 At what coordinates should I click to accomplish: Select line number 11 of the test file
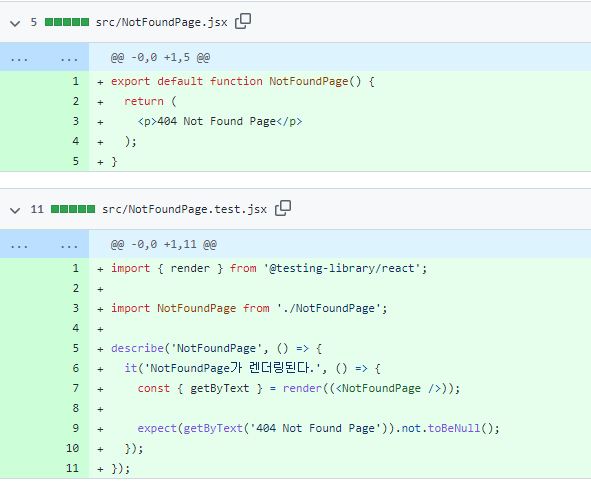72,468
